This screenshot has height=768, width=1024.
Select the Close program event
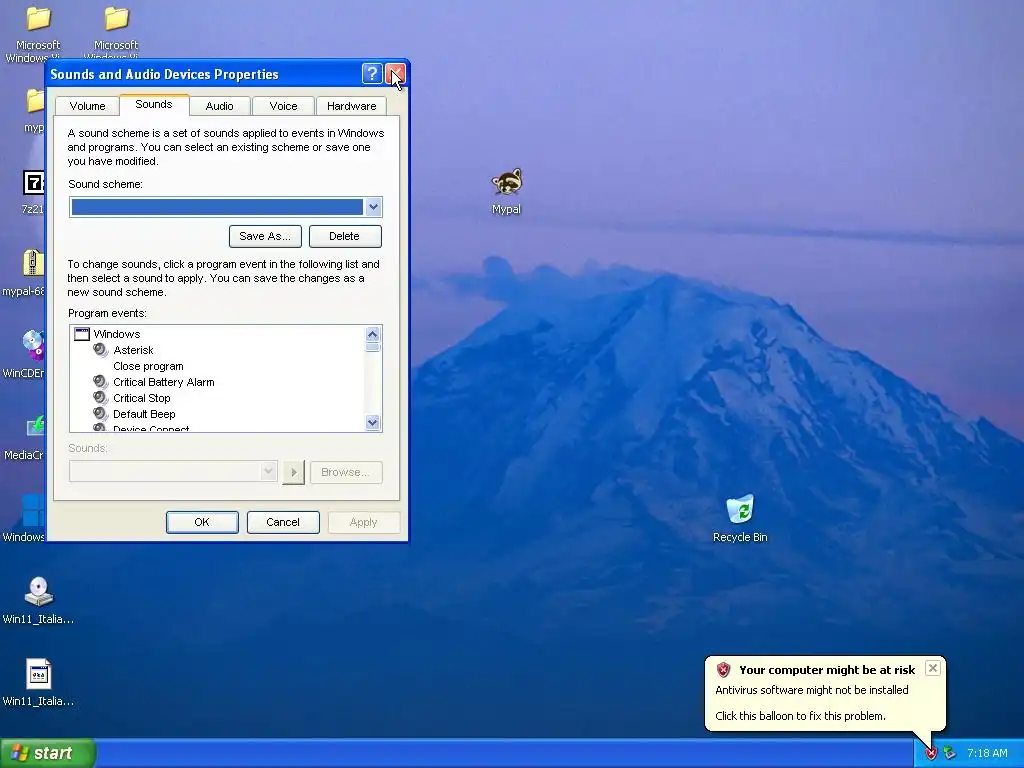pyautogui.click(x=148, y=366)
